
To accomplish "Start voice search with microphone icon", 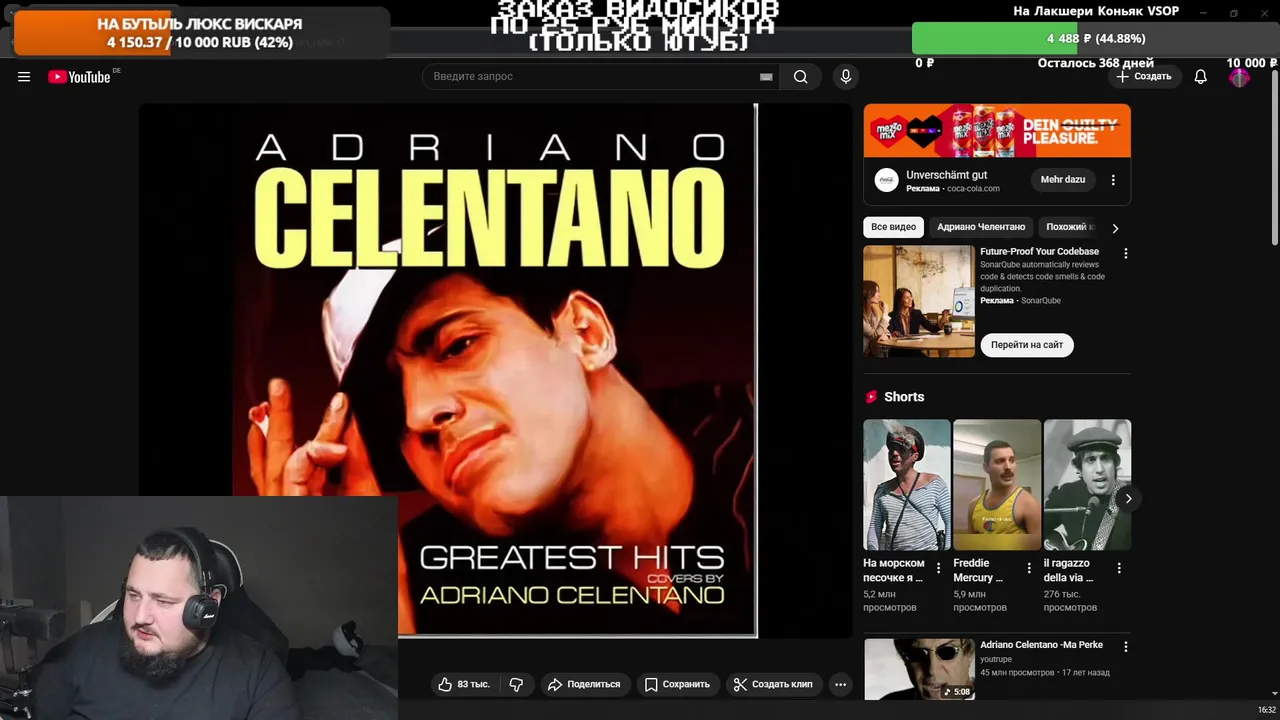I will [846, 77].
